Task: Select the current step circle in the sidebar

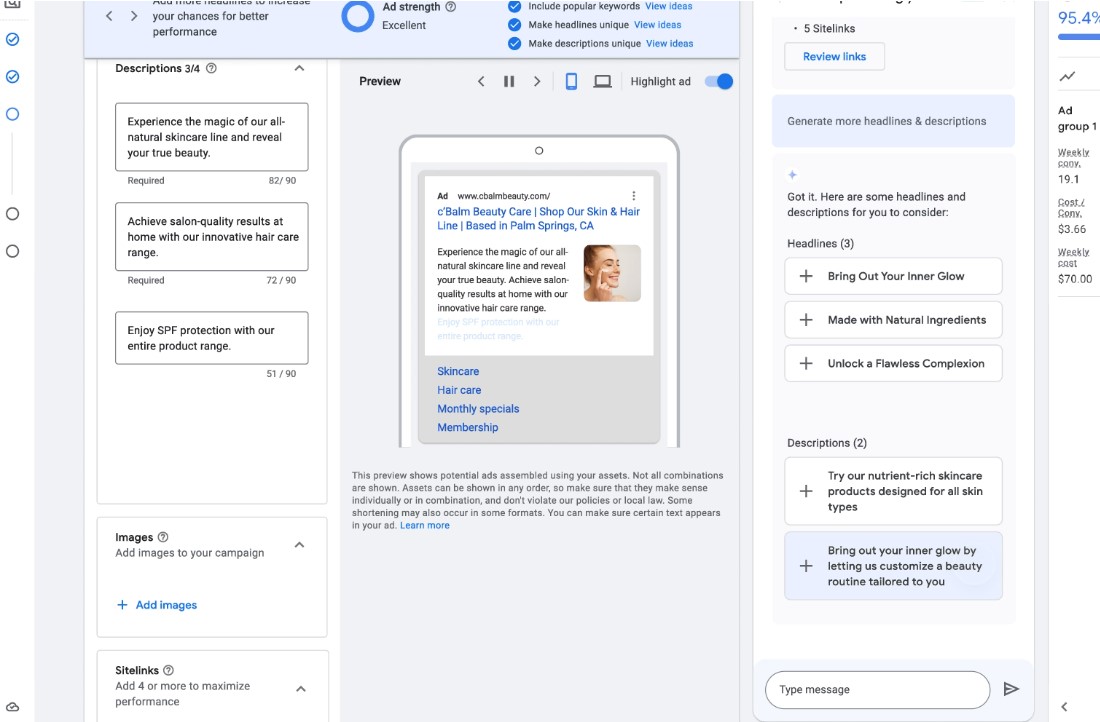Action: (x=13, y=114)
